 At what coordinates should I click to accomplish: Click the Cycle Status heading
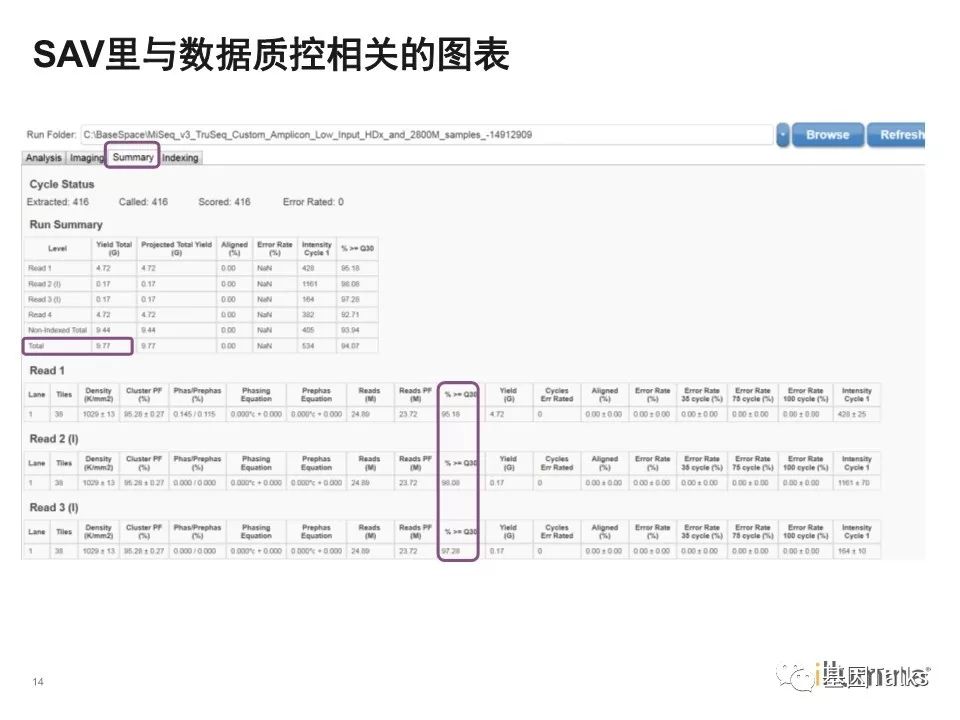[x=62, y=184]
